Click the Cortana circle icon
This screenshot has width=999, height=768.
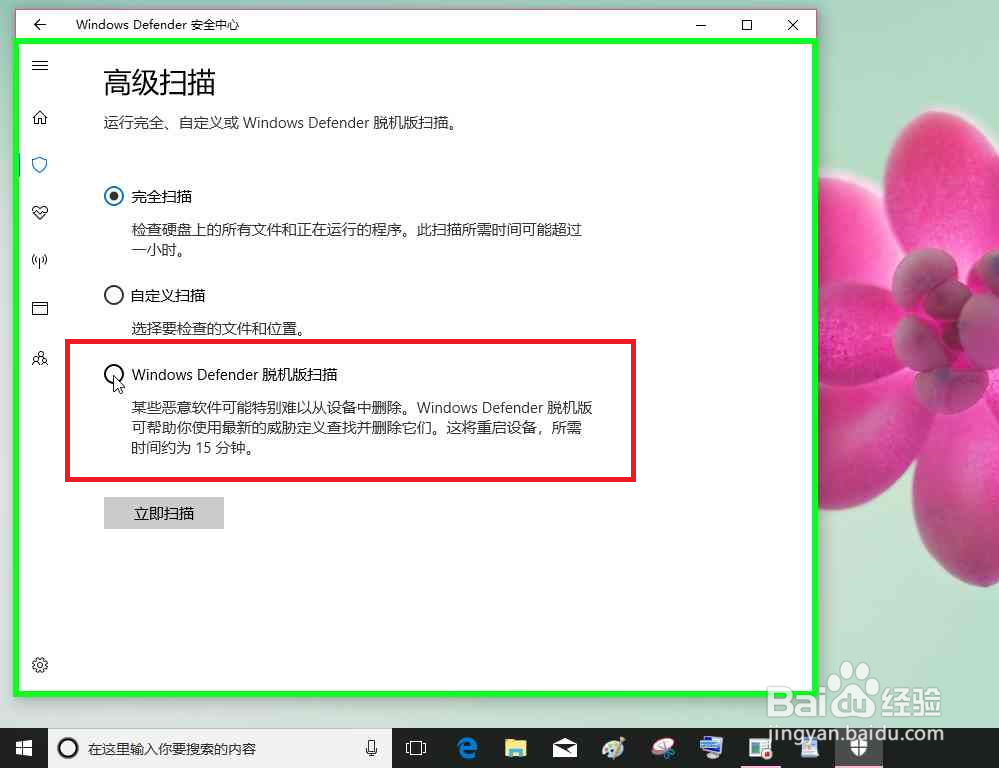[x=68, y=748]
